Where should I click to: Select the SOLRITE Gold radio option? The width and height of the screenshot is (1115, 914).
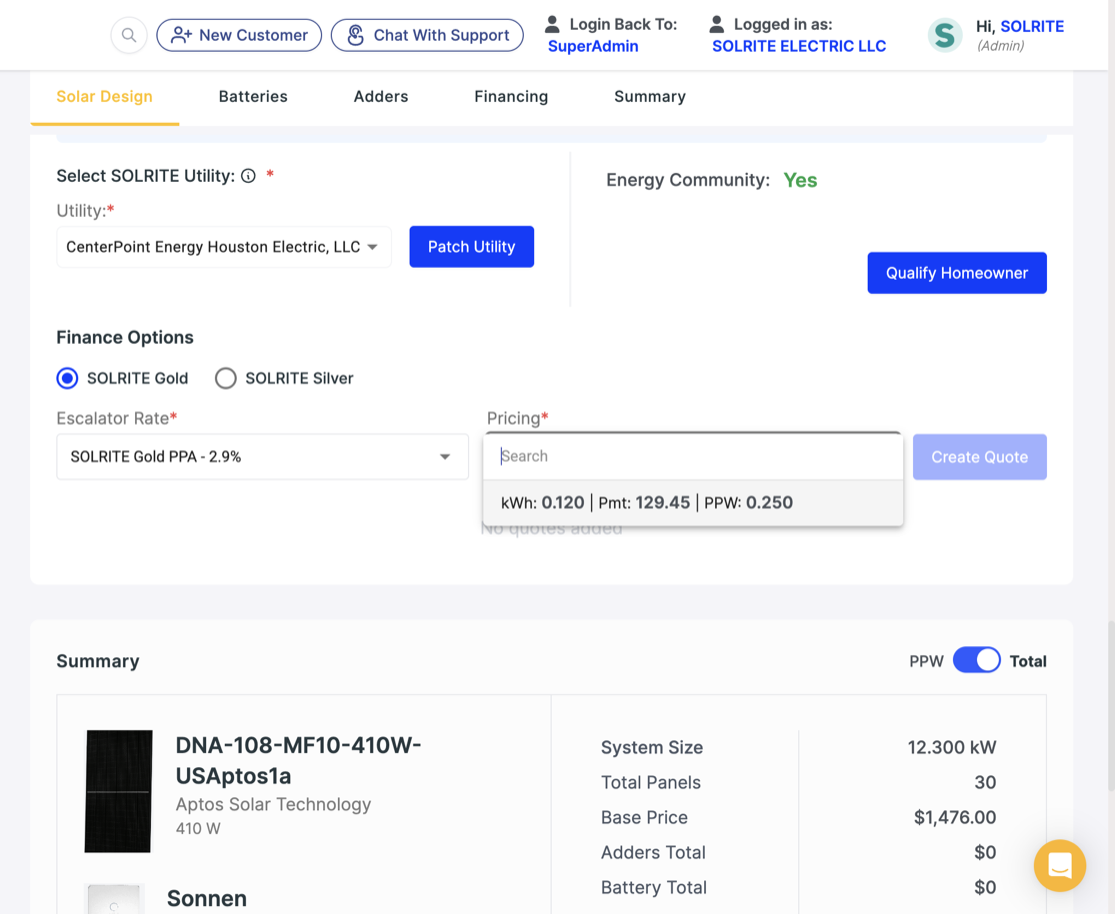tap(68, 378)
